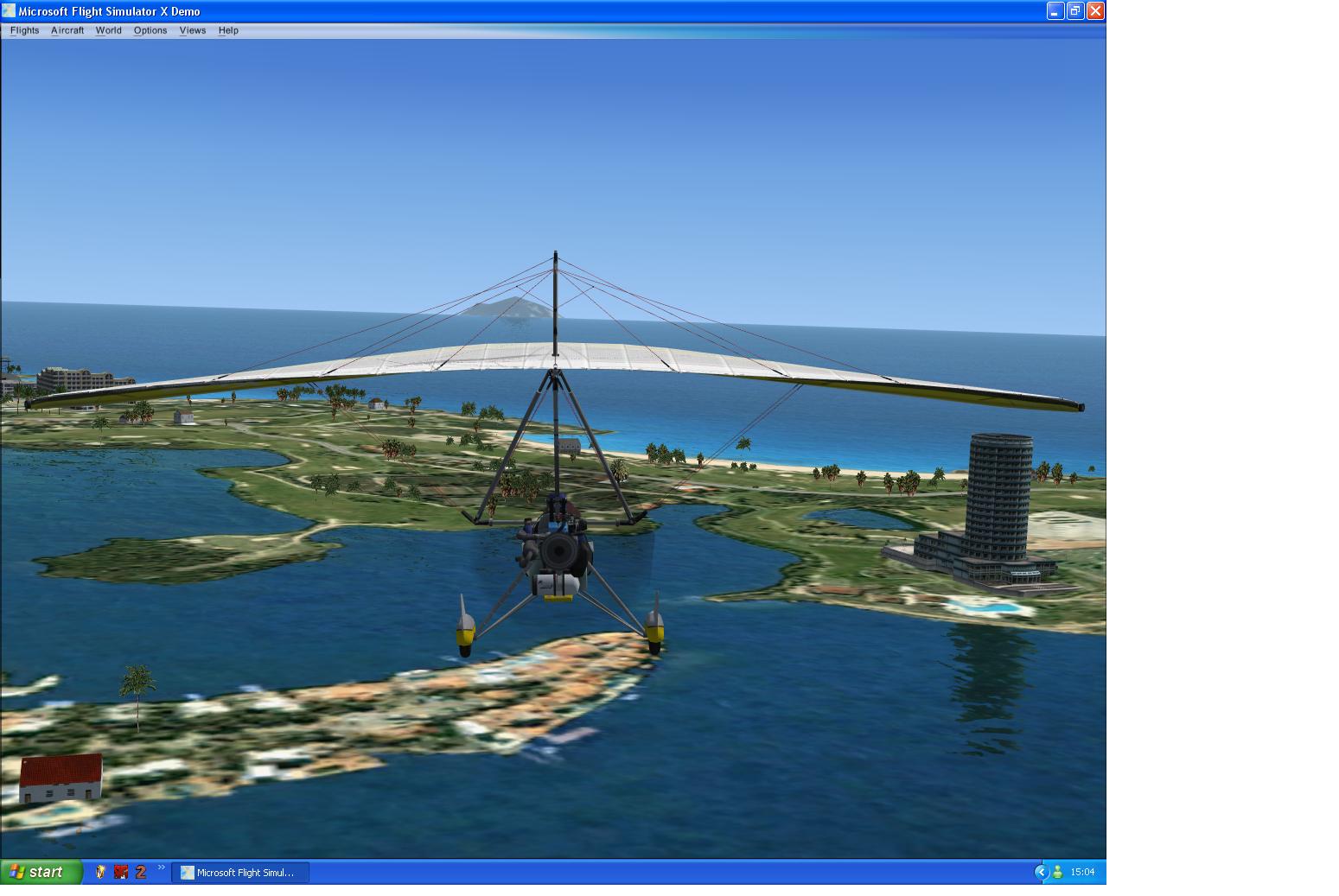
Task: Open the Aircraft menu
Action: (67, 30)
